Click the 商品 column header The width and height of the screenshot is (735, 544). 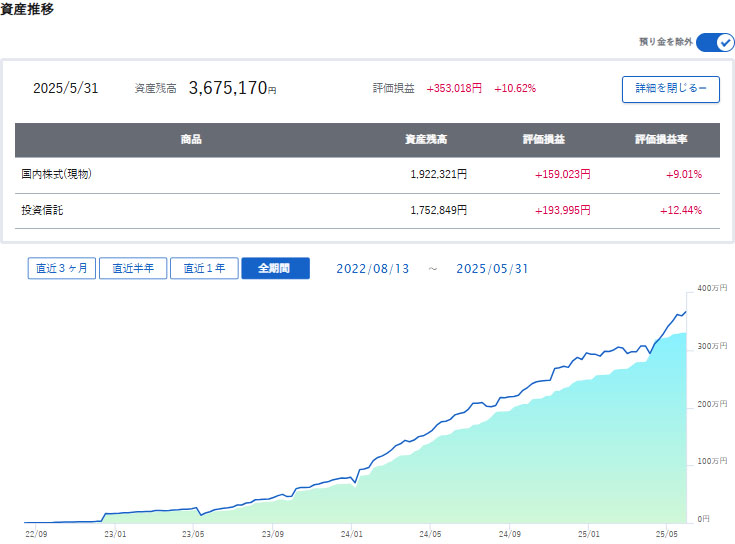(x=191, y=140)
